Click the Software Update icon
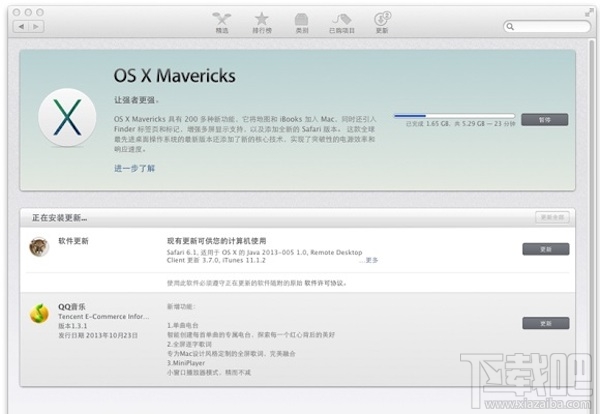600x414 pixels. pos(39,247)
